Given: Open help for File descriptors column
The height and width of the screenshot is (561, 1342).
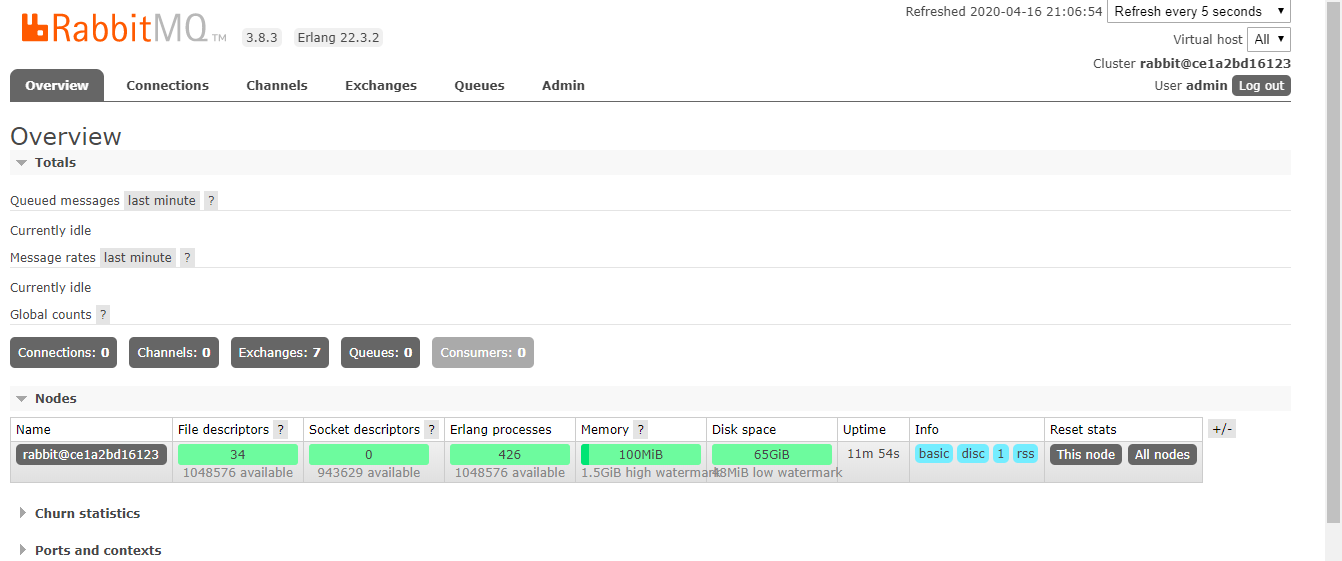Looking at the screenshot, I should pos(281,429).
